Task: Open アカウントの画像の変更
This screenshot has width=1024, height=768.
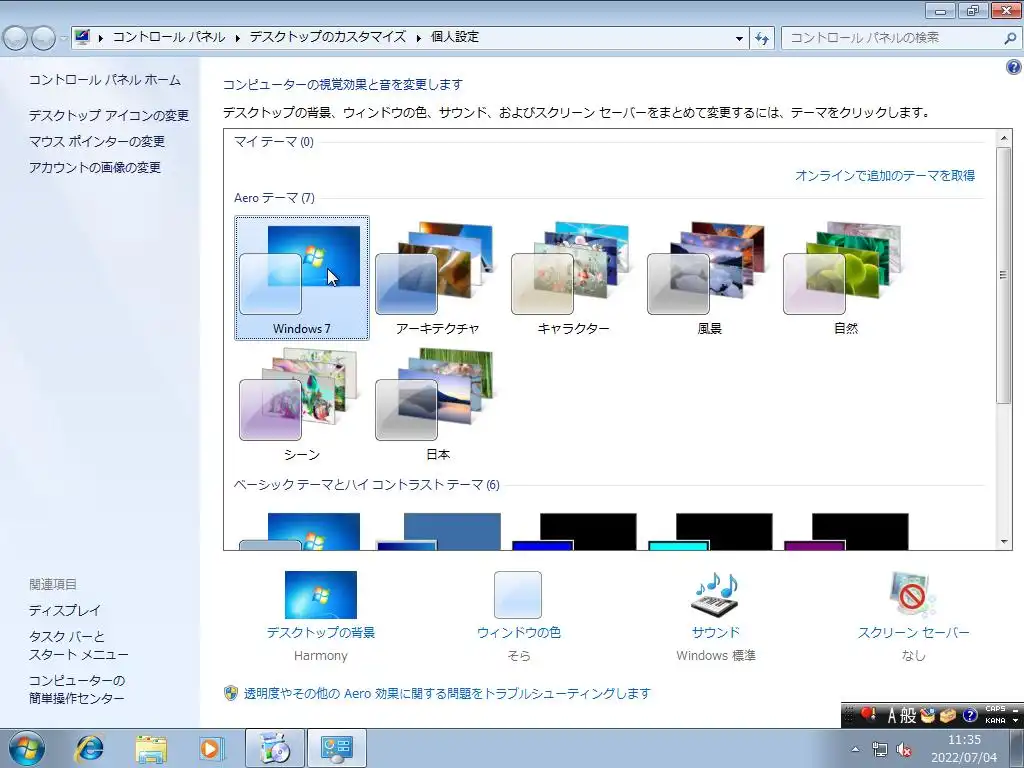Action: (x=95, y=168)
